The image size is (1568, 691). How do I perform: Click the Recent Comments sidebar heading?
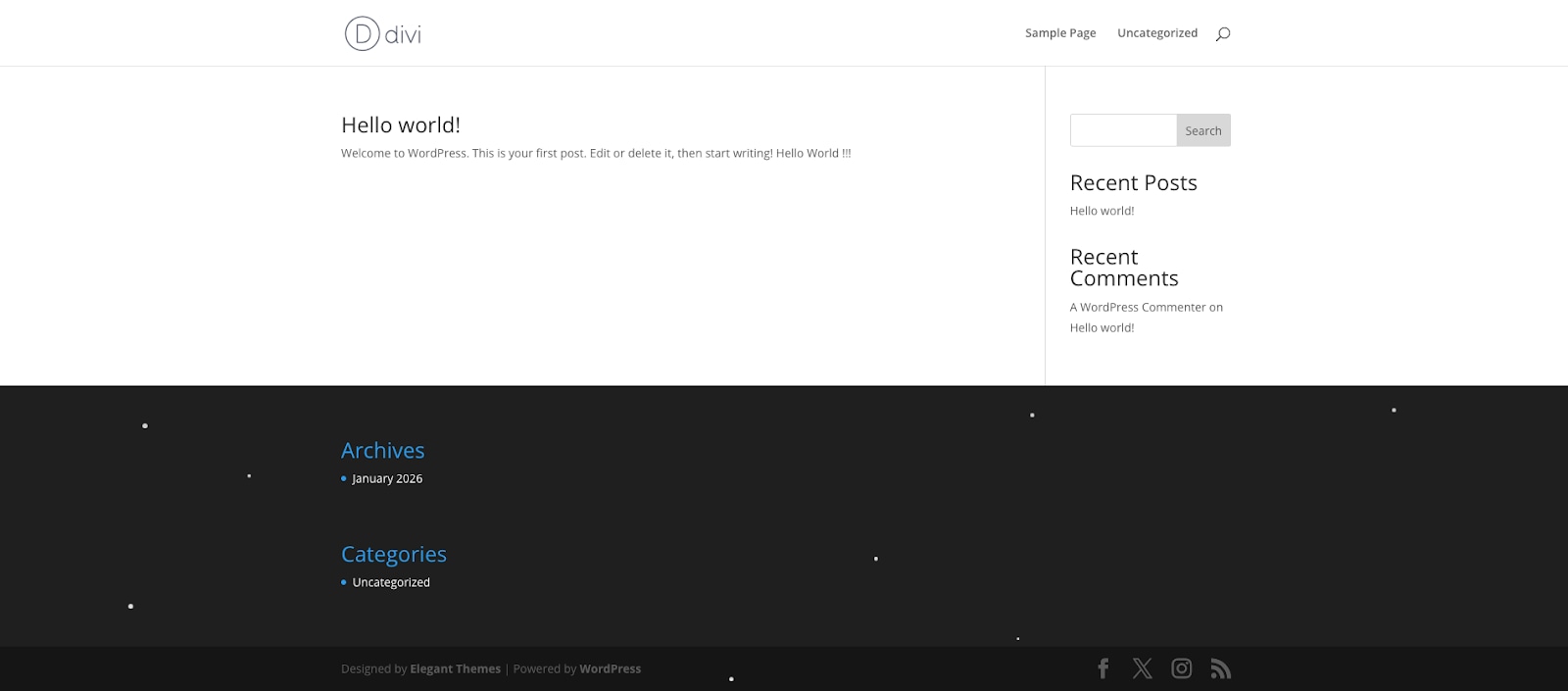[x=1123, y=268]
